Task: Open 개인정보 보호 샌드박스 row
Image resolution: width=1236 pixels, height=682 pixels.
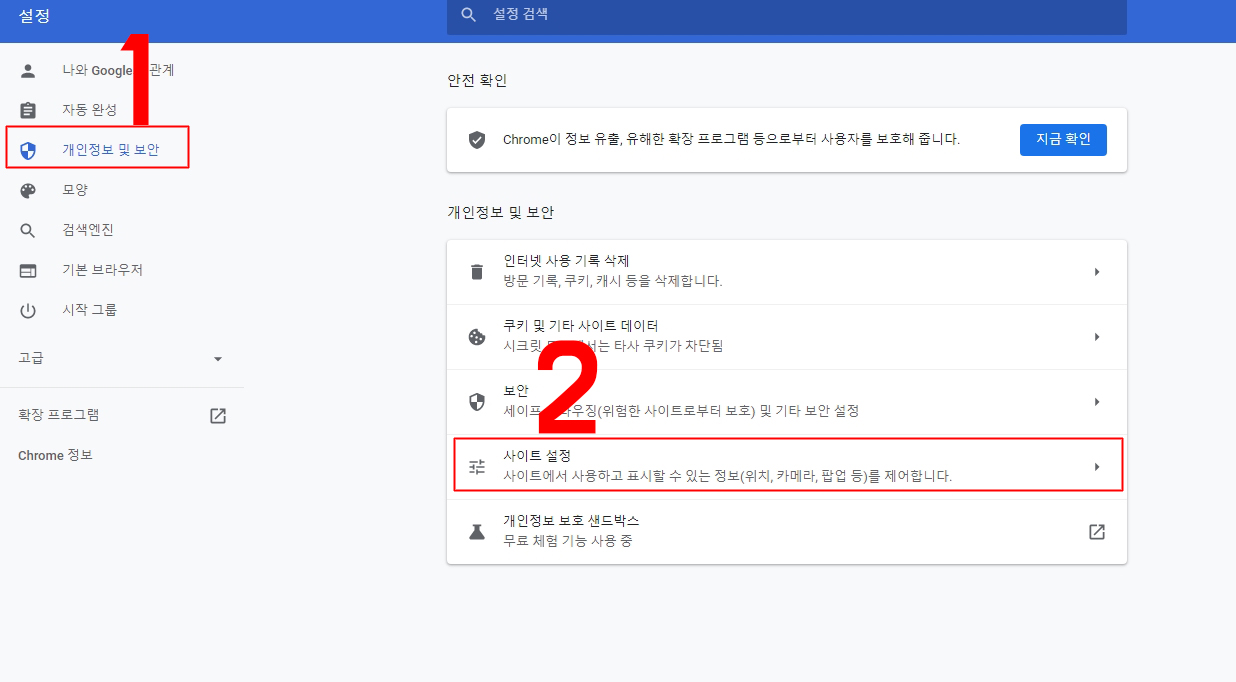Action: [x=787, y=532]
